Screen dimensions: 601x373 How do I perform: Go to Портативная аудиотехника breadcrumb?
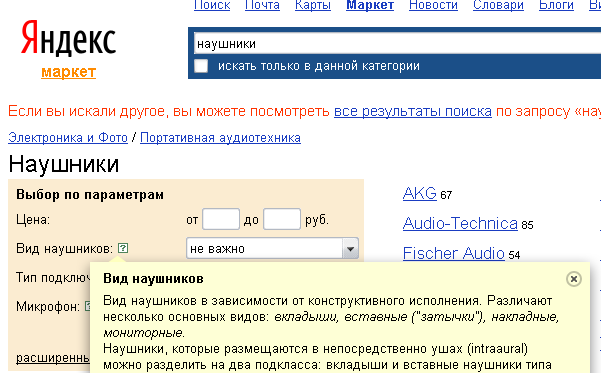[x=220, y=137]
